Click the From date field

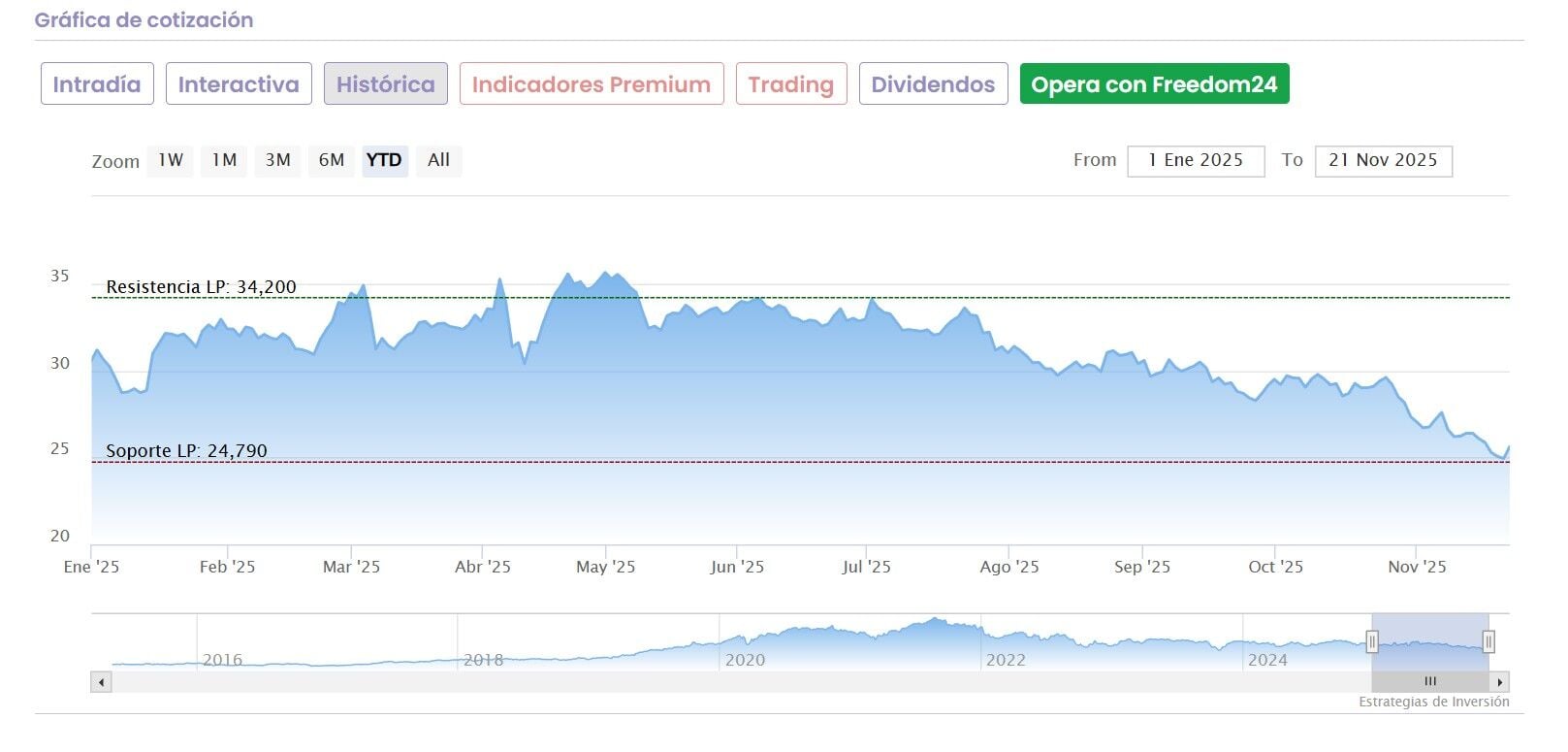1196,161
